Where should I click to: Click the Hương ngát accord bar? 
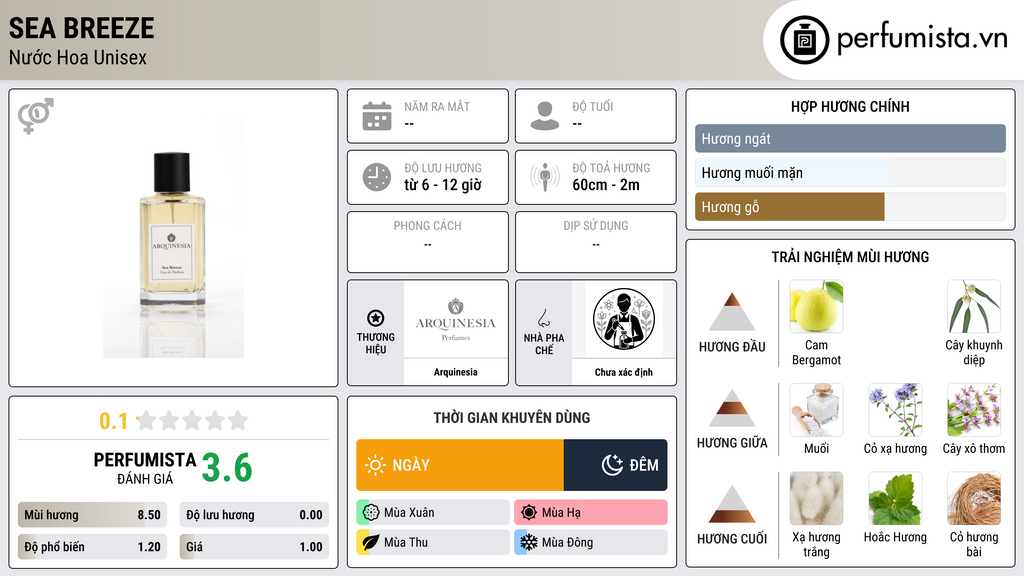850,138
